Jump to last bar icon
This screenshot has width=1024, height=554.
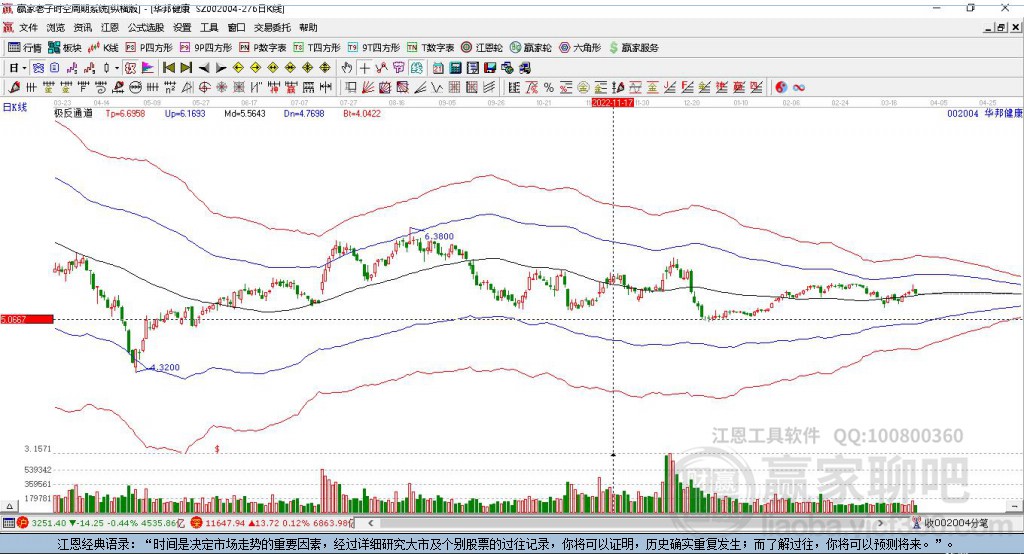click(x=186, y=68)
